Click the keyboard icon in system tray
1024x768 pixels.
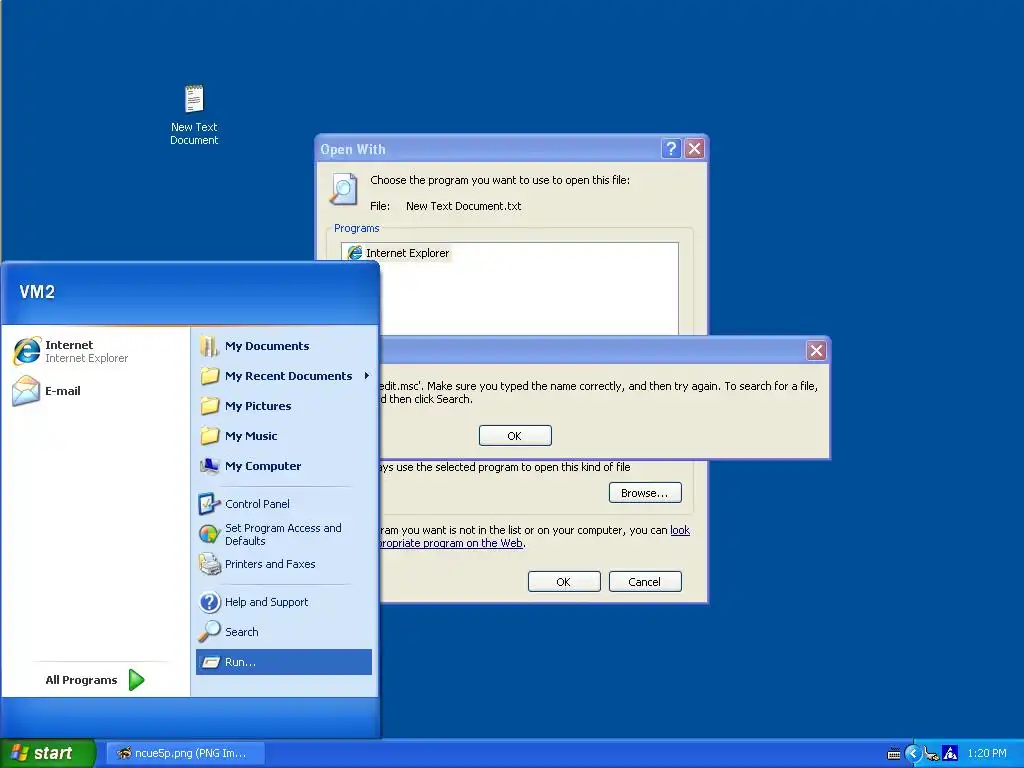click(x=893, y=754)
